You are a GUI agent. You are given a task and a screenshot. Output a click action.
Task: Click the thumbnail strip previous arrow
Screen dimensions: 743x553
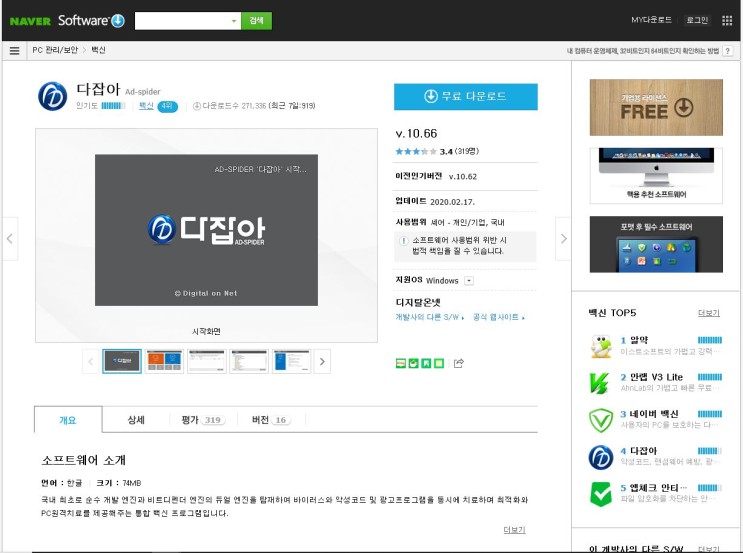coord(91,362)
